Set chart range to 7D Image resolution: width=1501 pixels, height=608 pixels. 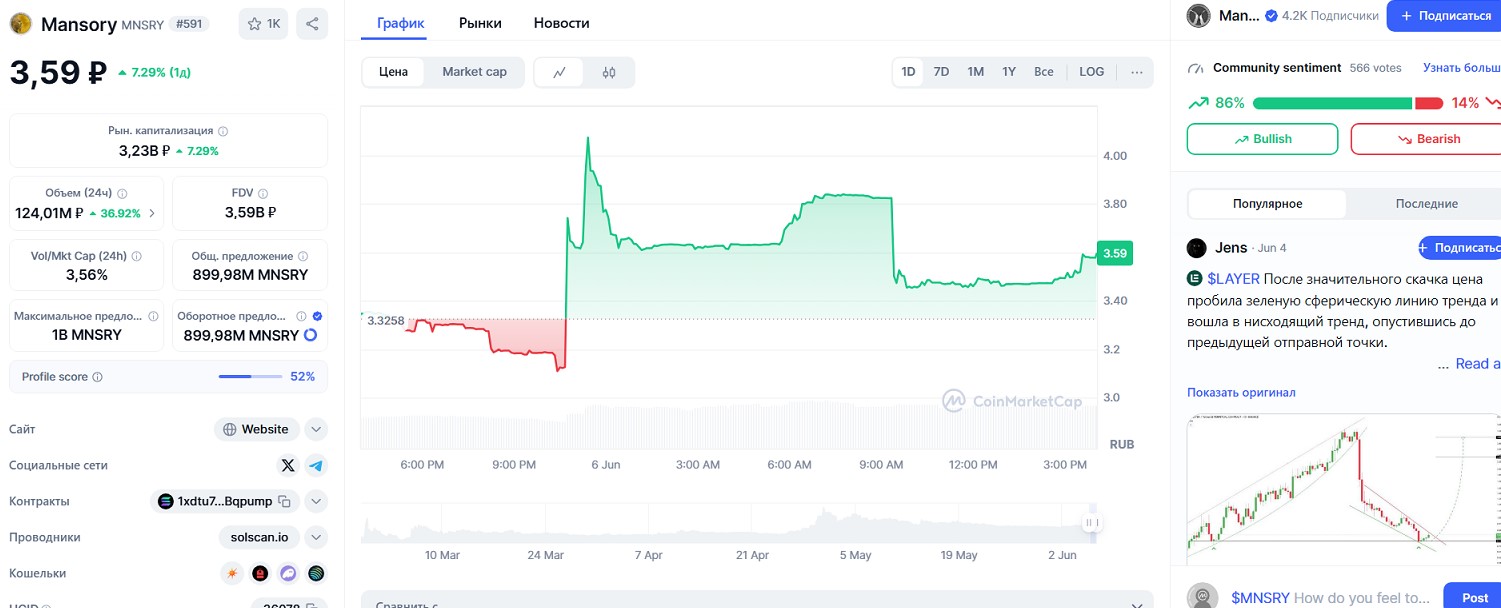[x=941, y=72]
